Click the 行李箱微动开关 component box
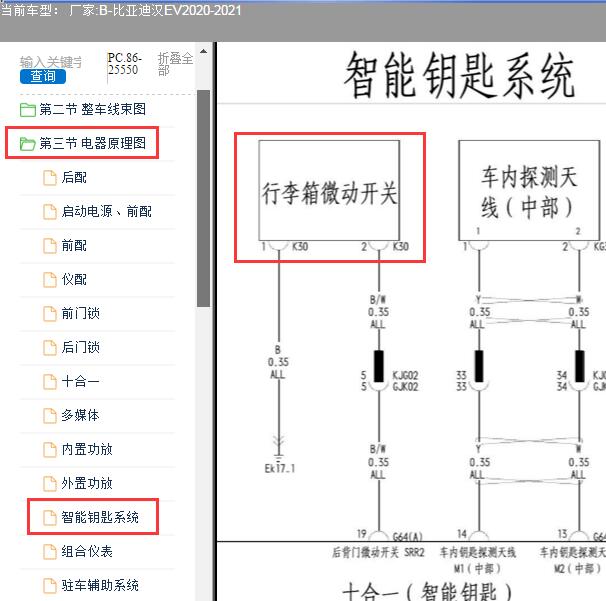 point(329,190)
